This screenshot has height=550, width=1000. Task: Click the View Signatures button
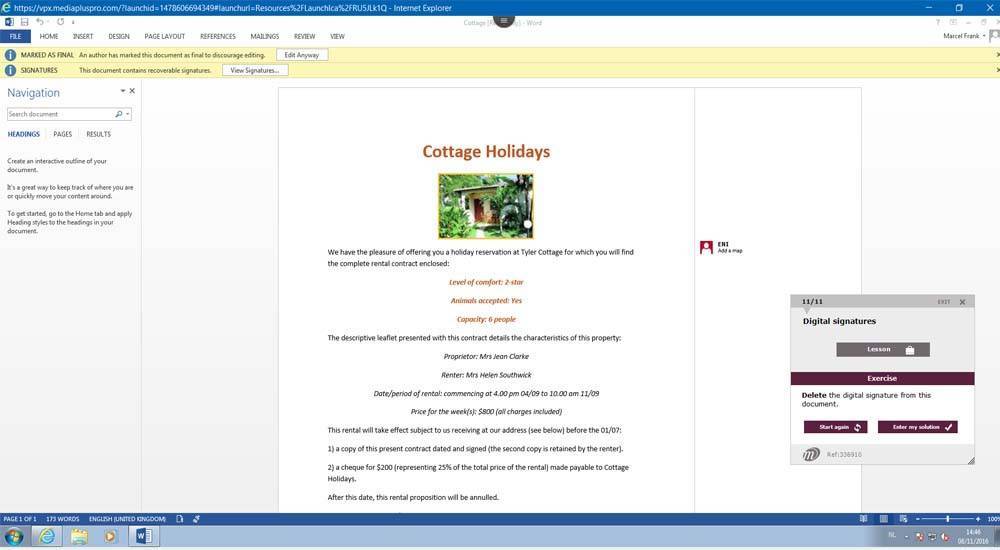click(255, 70)
